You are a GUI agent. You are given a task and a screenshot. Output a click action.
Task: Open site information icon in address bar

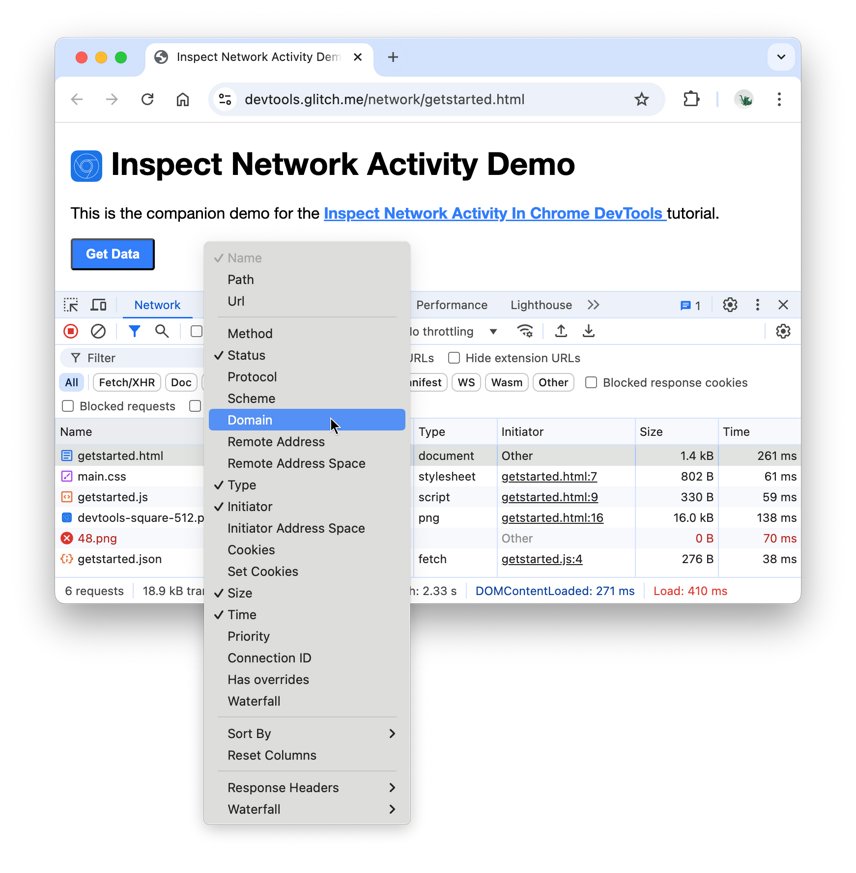225,100
